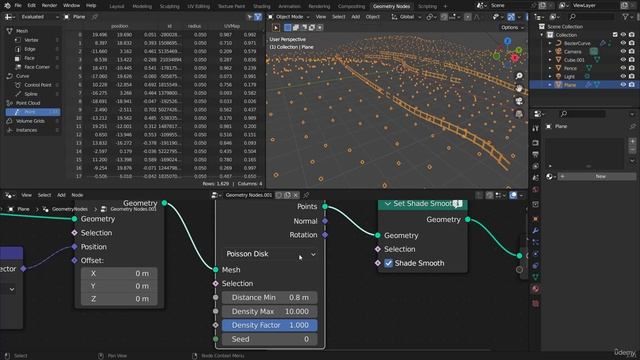
Task: Click the zoom magnifier gizmo in viewport
Action: tap(519, 76)
